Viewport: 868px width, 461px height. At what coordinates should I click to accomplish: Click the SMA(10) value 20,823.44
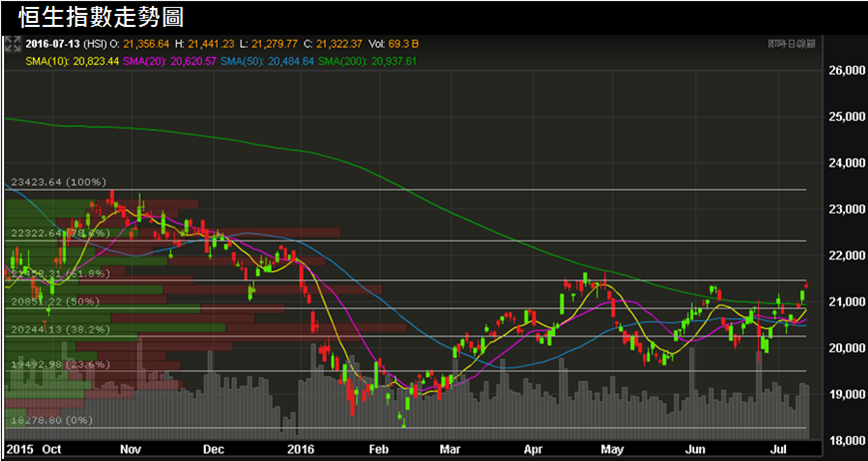(x=96, y=61)
